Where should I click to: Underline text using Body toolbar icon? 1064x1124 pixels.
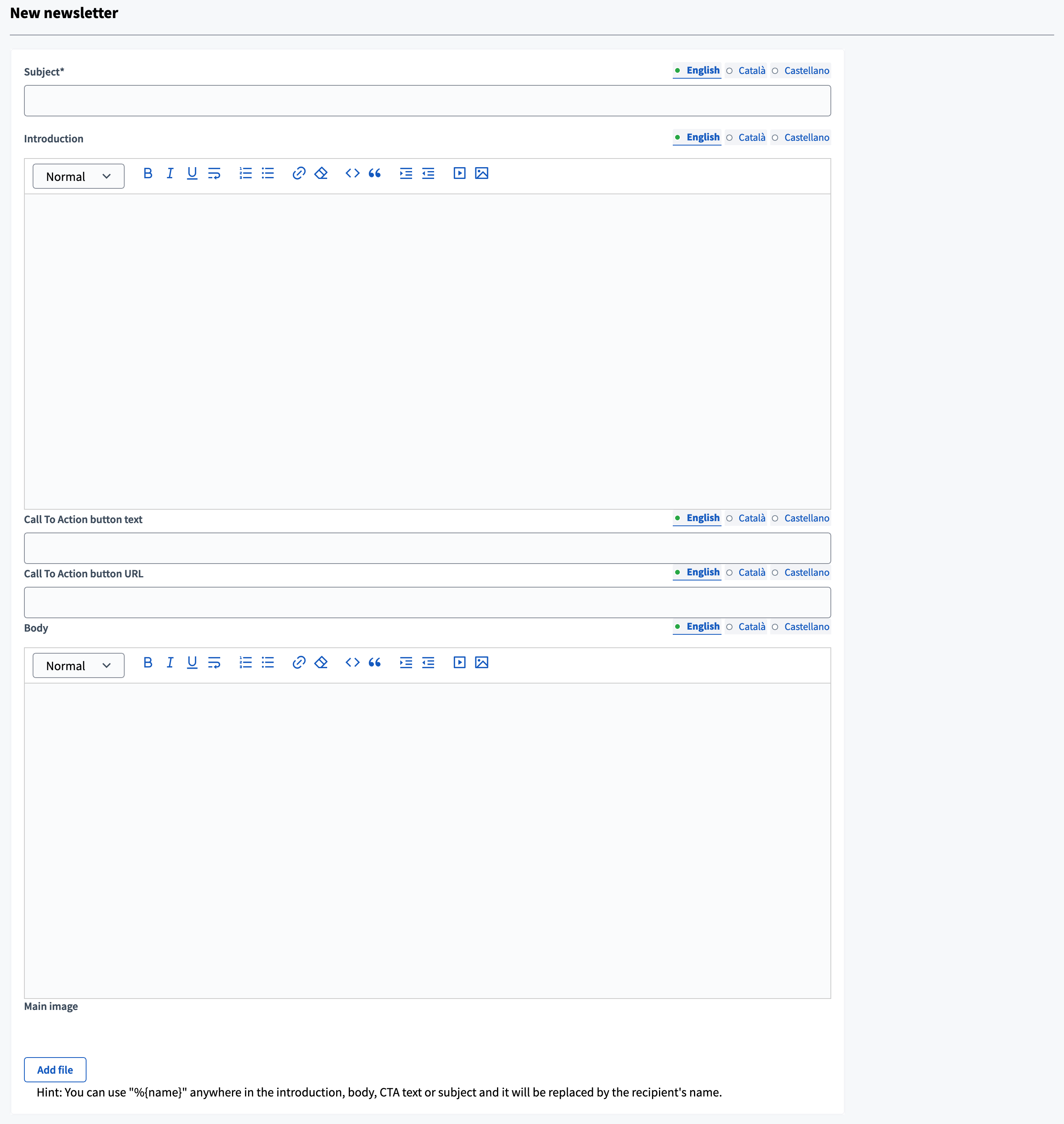pyautogui.click(x=192, y=662)
